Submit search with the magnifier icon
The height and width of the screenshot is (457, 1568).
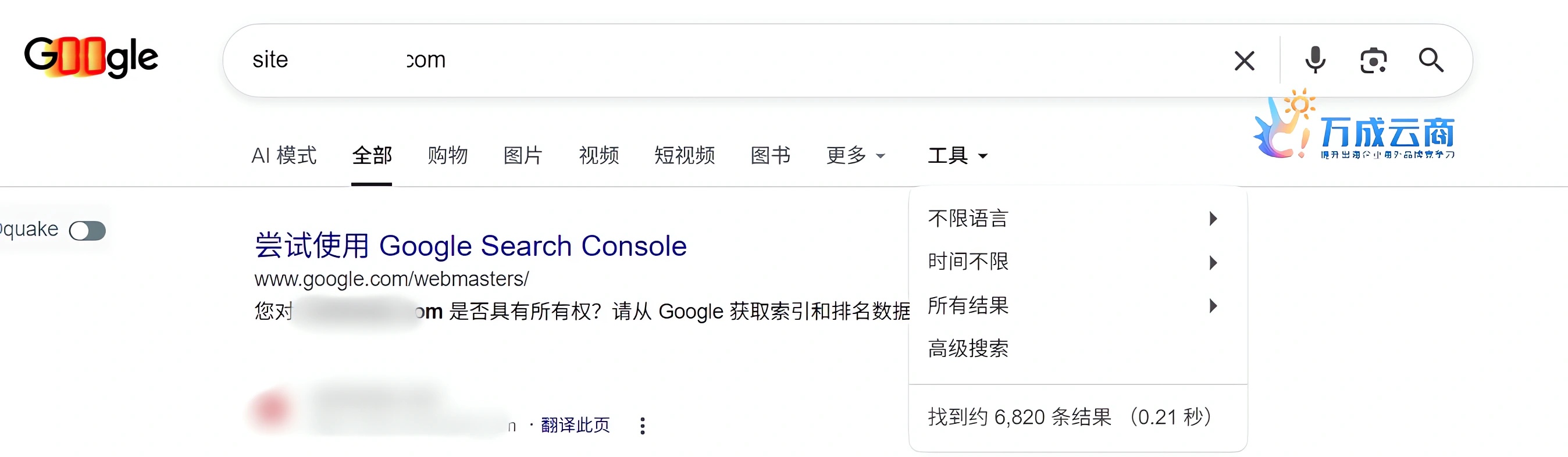click(x=1430, y=60)
